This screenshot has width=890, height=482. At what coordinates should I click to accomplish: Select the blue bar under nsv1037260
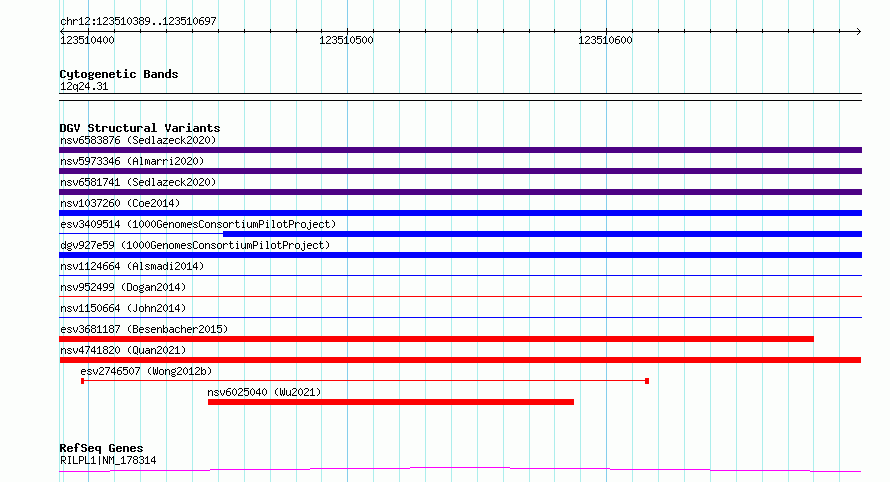click(460, 213)
